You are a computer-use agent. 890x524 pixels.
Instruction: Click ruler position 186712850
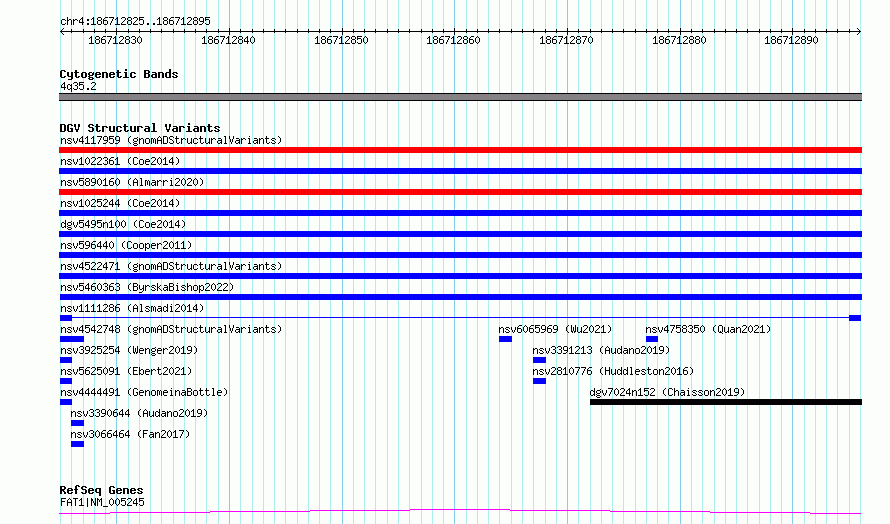click(341, 40)
